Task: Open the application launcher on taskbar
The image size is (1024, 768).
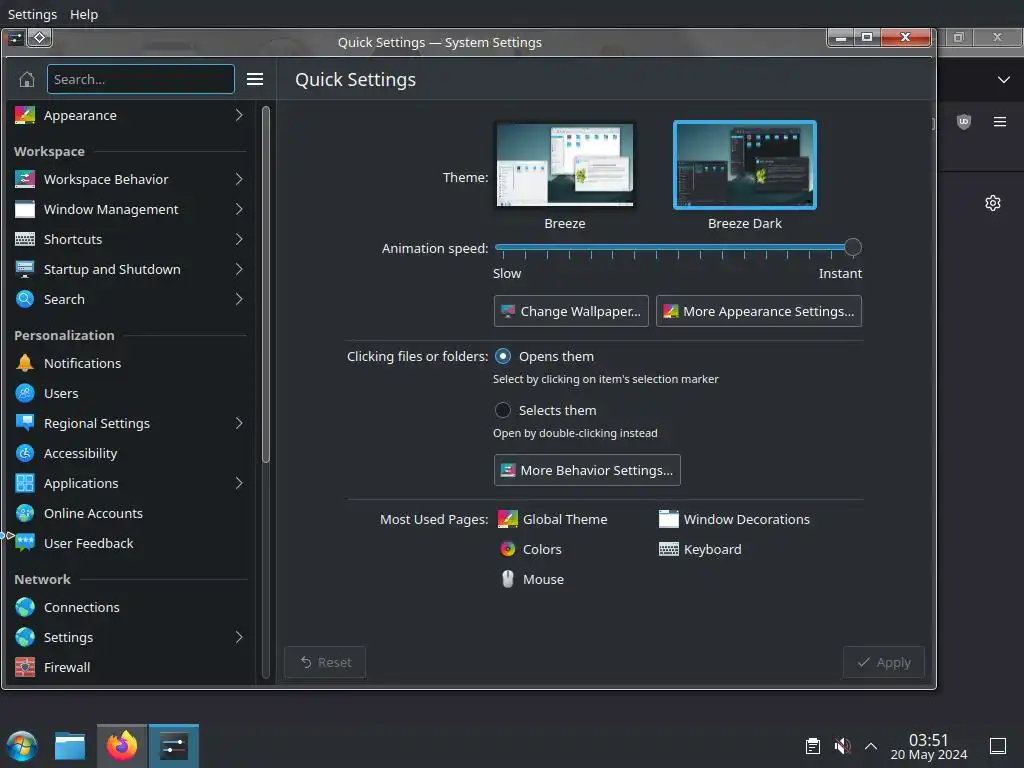Action: pyautogui.click(x=22, y=746)
